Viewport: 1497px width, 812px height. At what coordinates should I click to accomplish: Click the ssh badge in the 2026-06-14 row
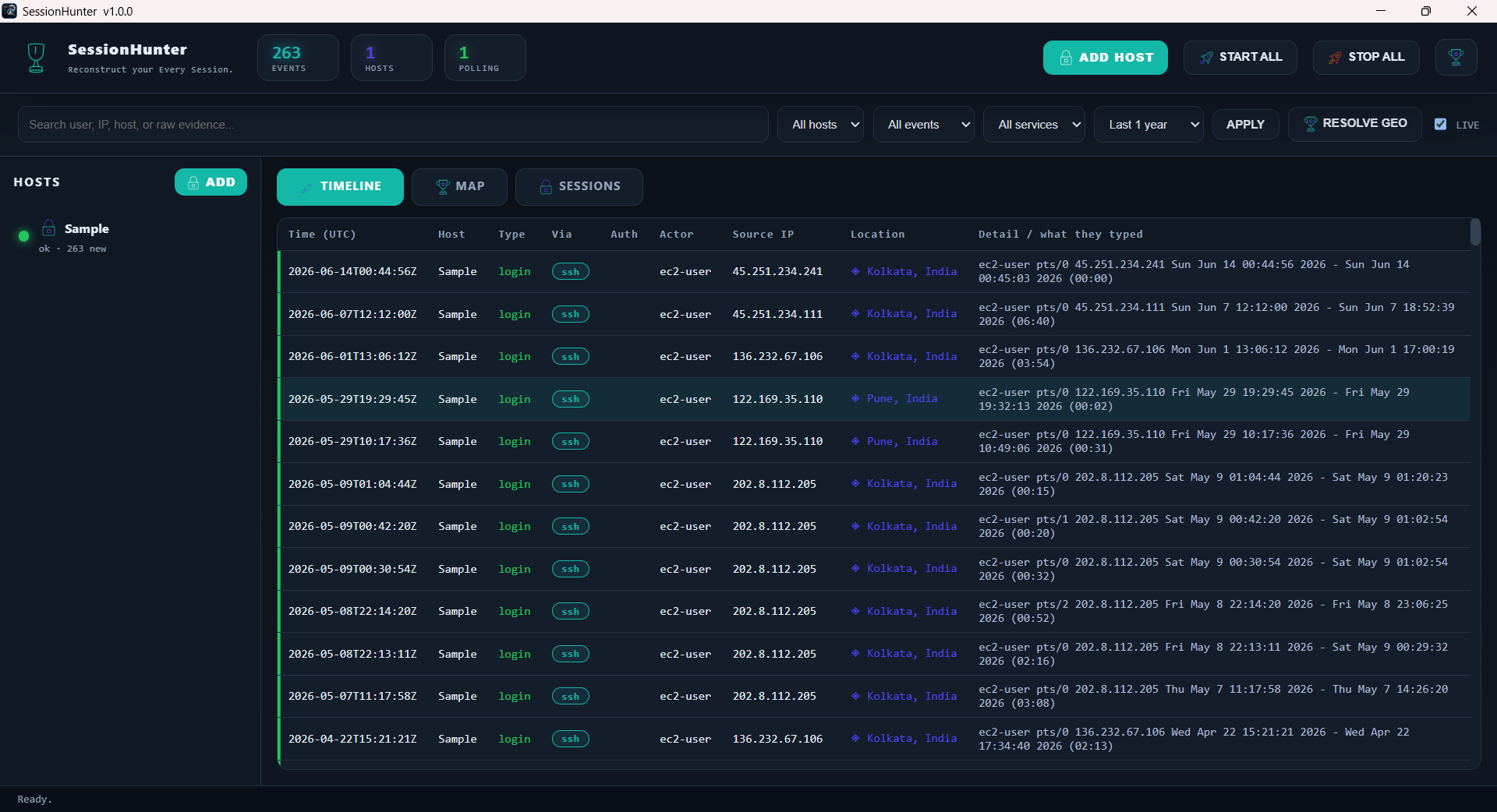tap(571, 272)
